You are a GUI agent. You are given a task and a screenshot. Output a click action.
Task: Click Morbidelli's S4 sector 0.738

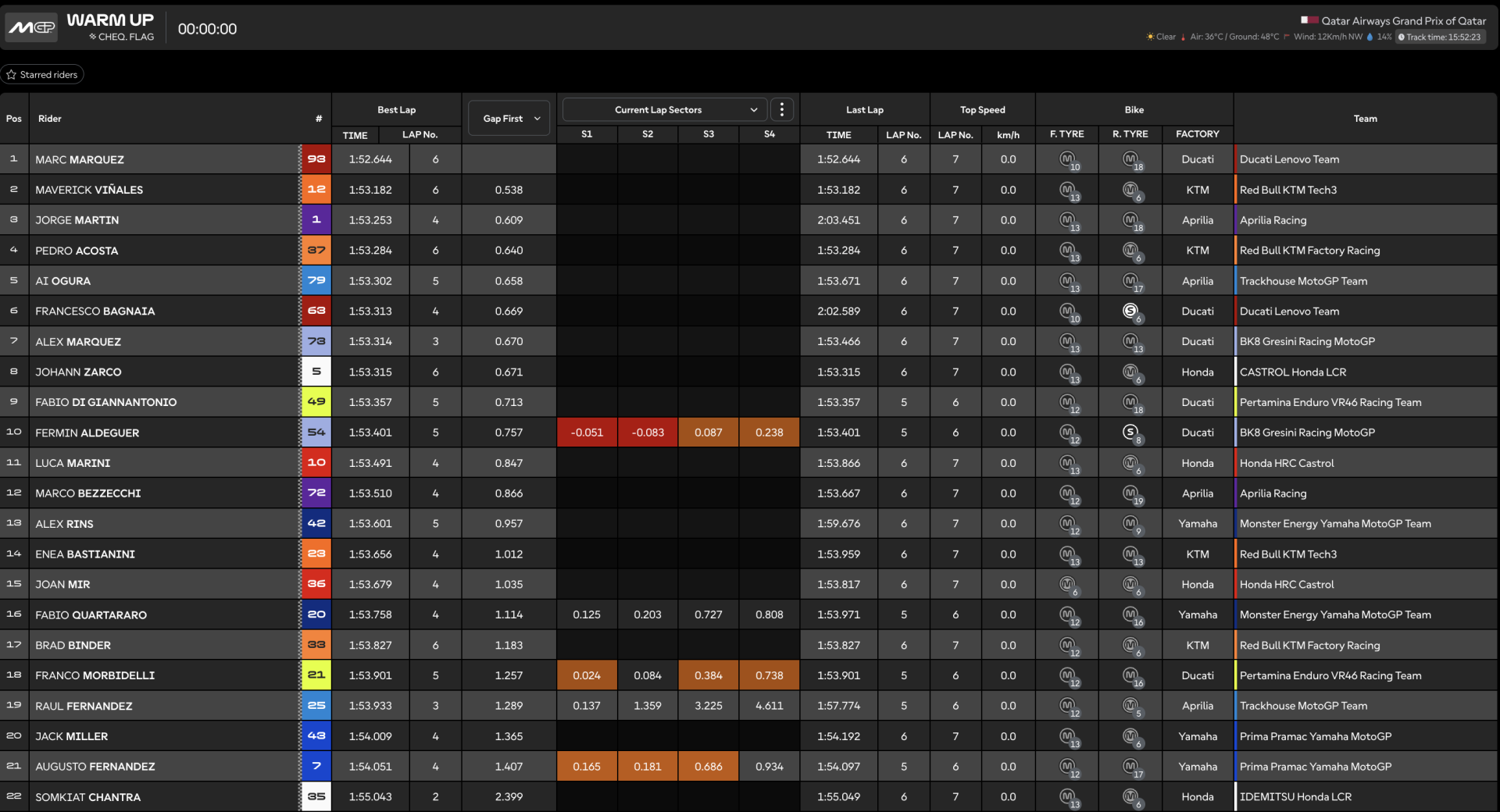[x=770, y=675]
